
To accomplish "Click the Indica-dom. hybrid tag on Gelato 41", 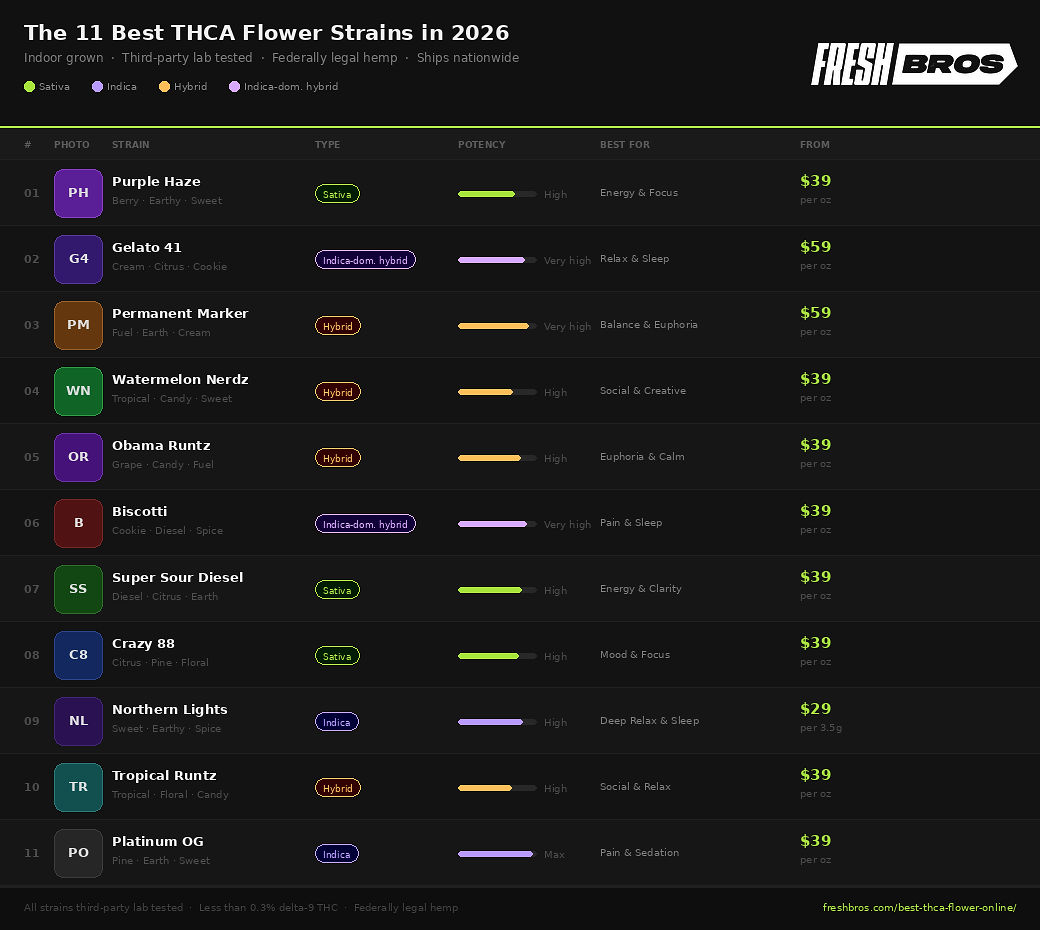I will click(x=365, y=259).
